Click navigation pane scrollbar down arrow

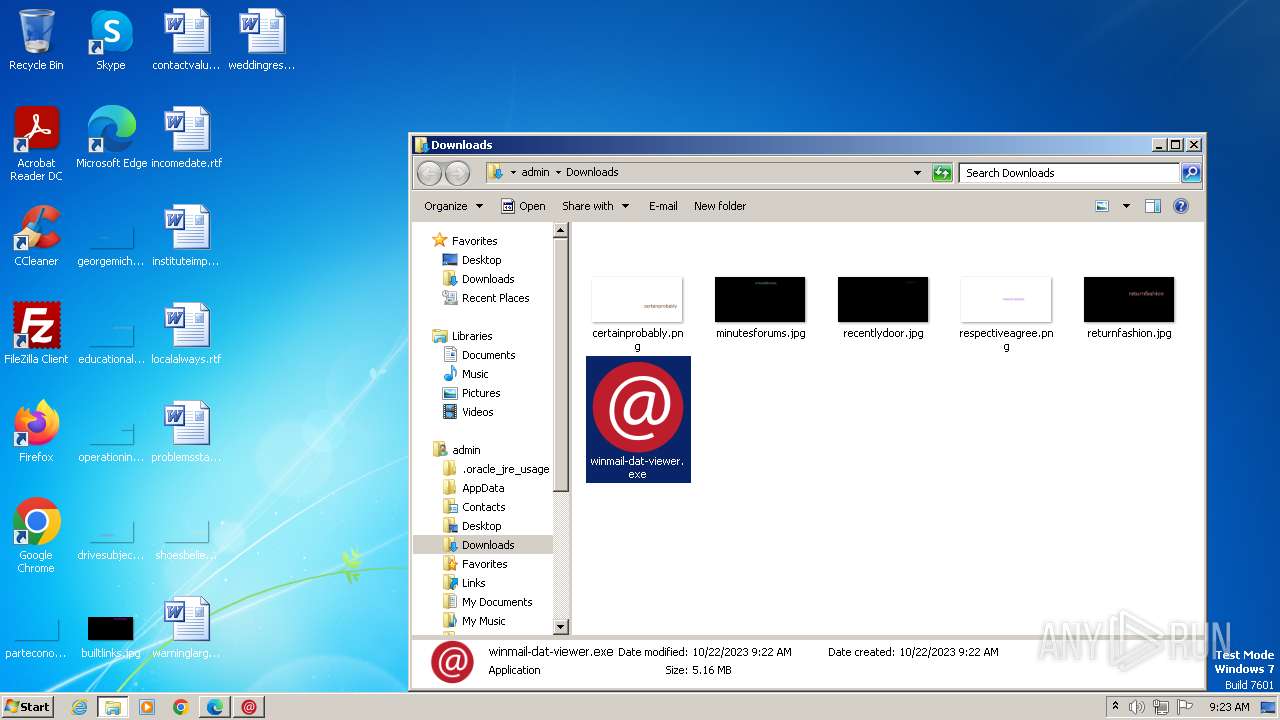[561, 626]
